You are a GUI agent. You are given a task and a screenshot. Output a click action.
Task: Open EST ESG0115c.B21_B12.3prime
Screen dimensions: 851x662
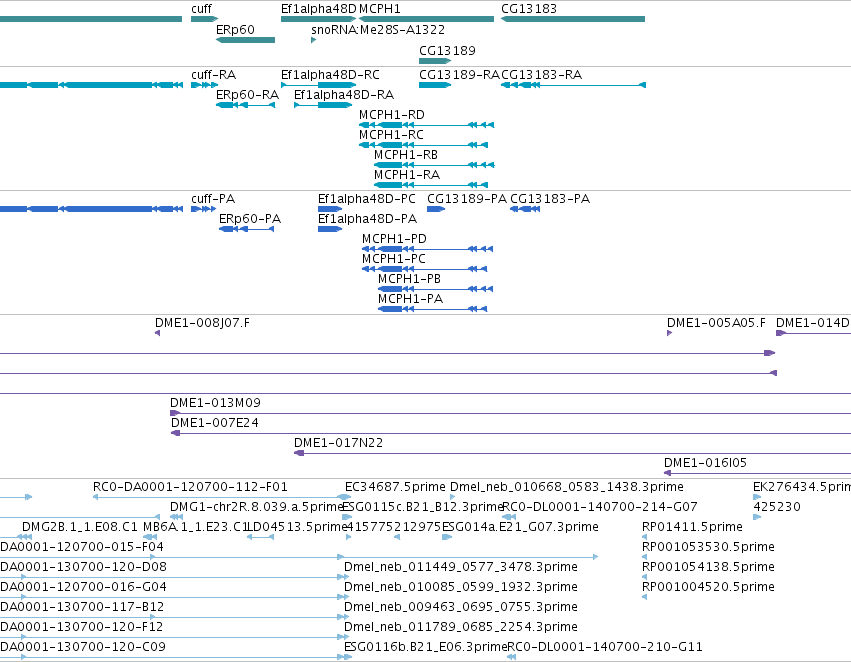pyautogui.click(x=423, y=507)
